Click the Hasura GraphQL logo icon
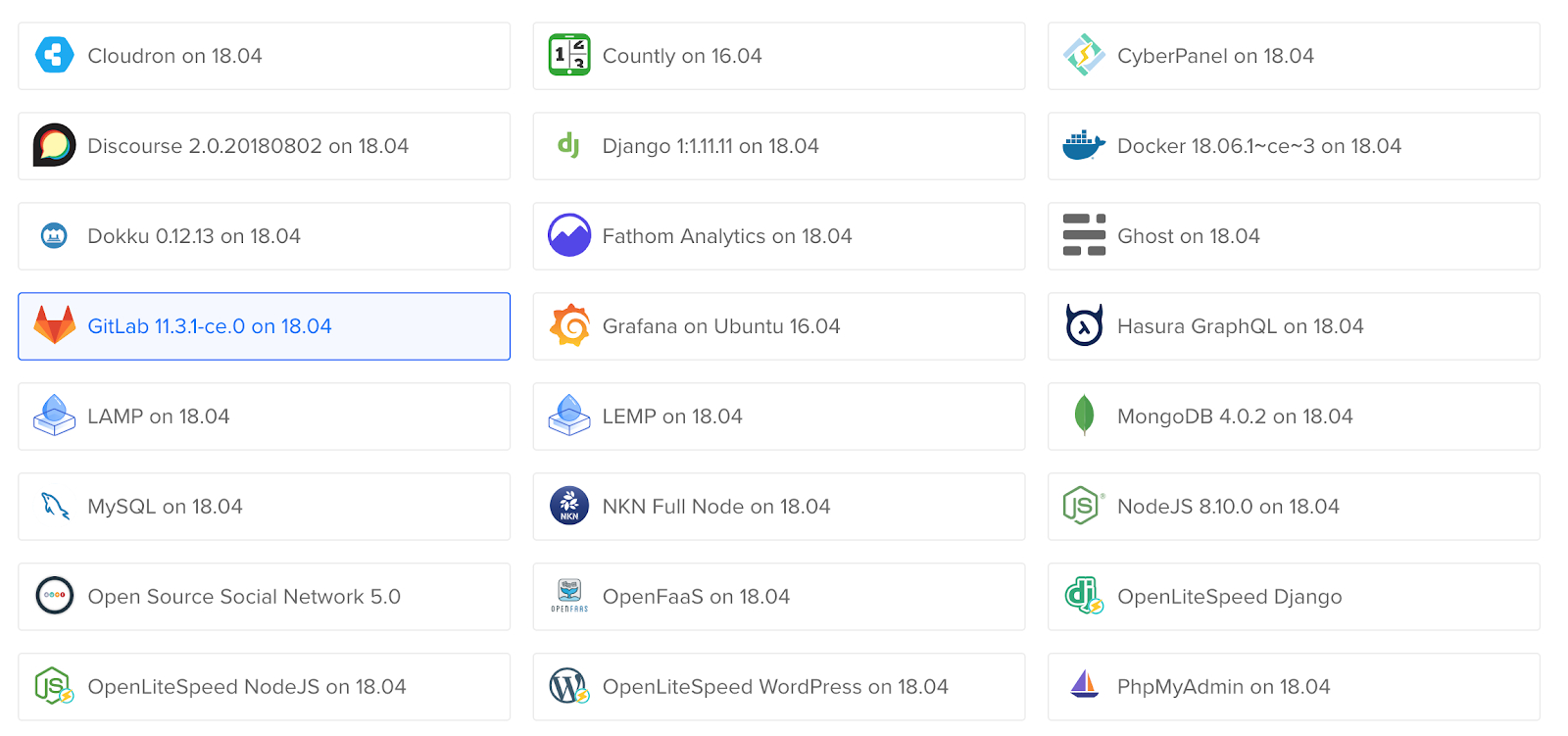This screenshot has width=1568, height=736. [x=1084, y=325]
